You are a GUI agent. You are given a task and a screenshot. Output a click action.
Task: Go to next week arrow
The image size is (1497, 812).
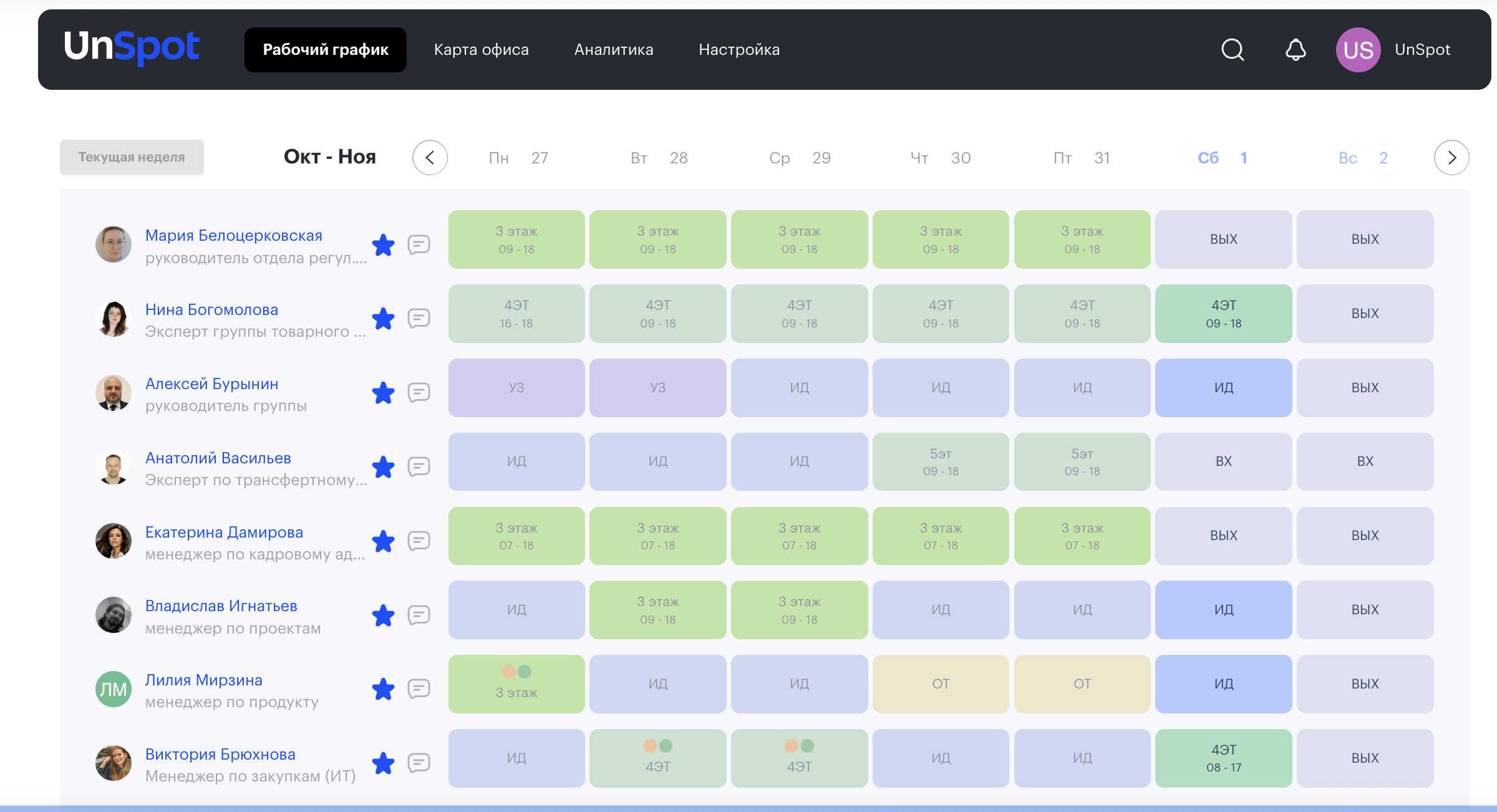click(1451, 158)
